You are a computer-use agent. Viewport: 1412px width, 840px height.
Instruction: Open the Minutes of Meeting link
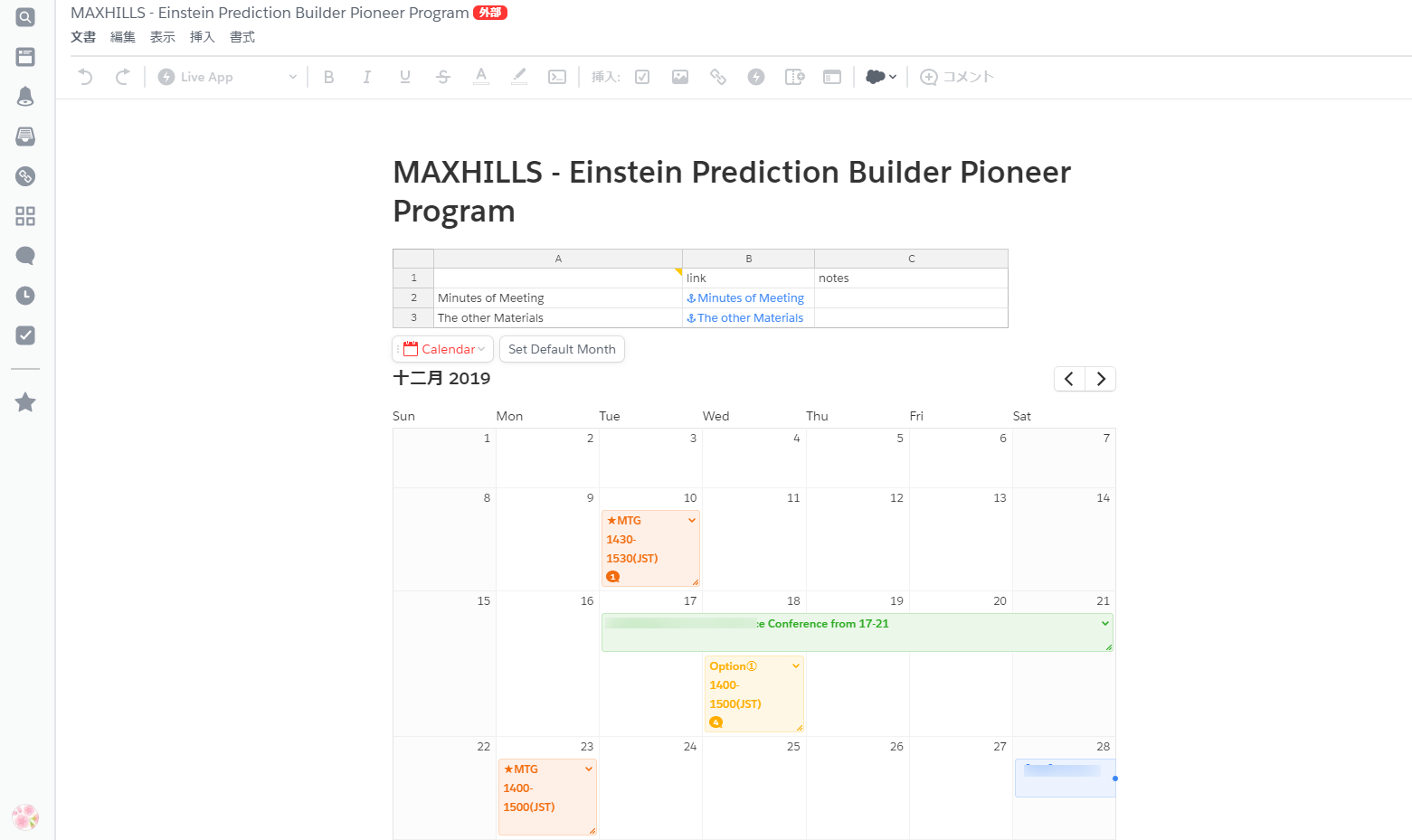tap(750, 298)
